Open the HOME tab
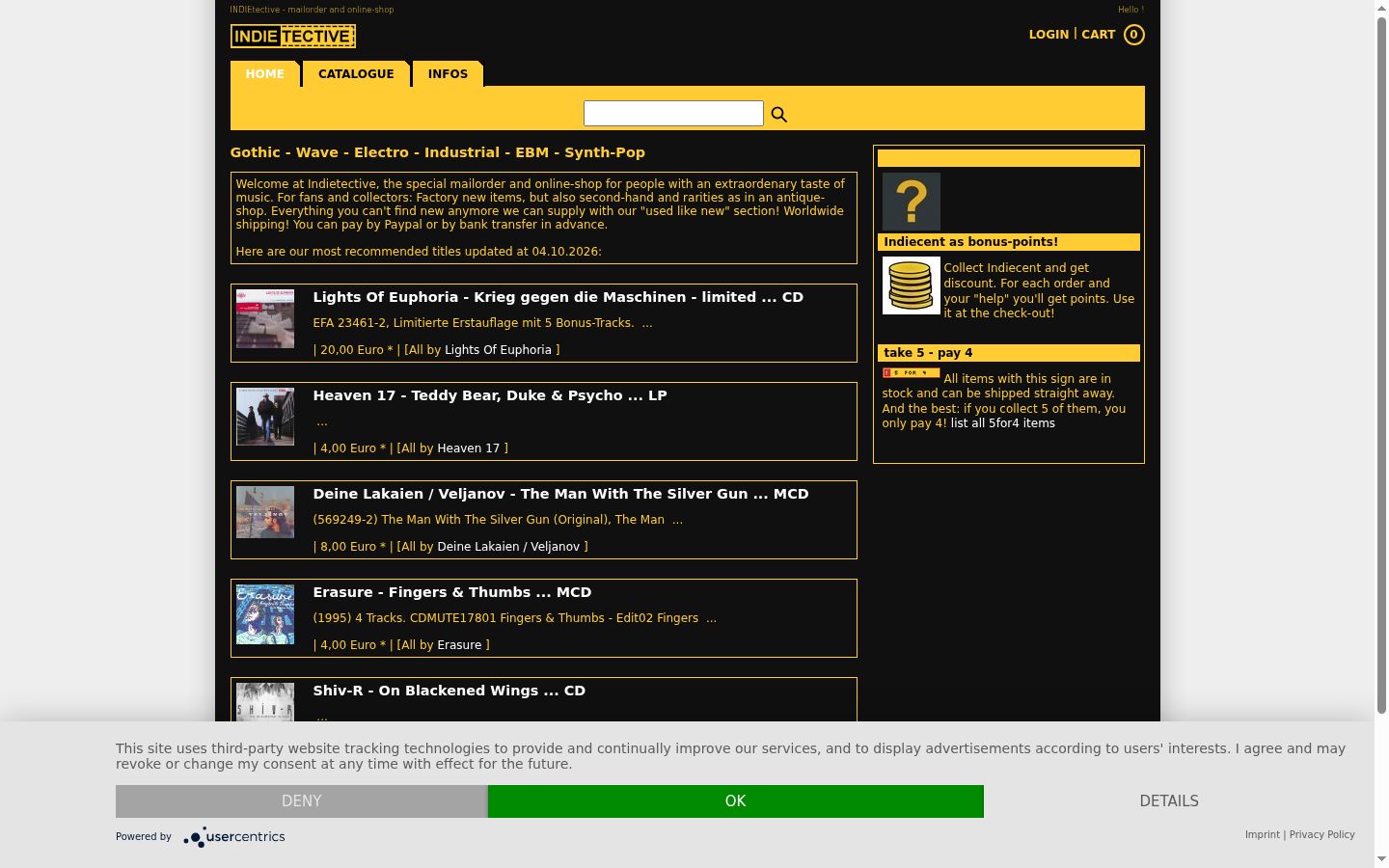 coord(265,74)
